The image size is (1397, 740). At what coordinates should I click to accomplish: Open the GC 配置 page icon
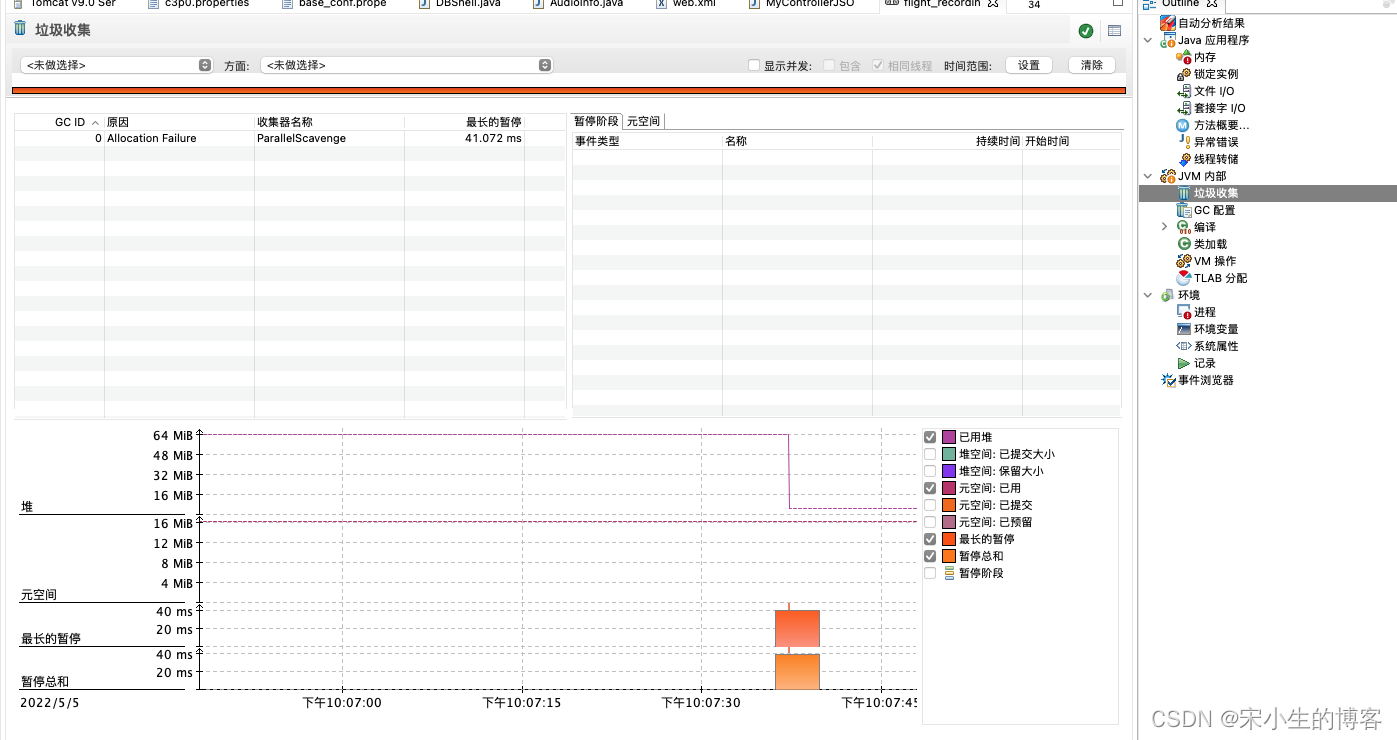[1184, 210]
